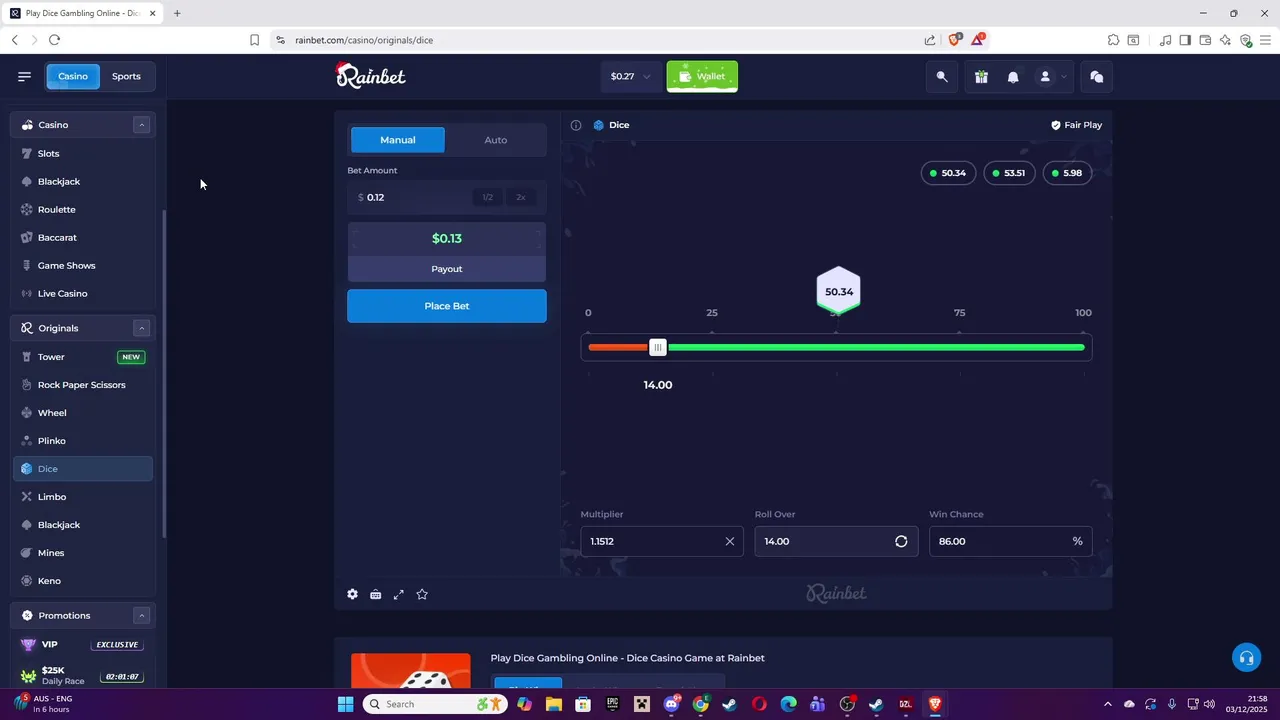
Task: Halve bet with 1/2 button
Action: [x=487, y=197]
